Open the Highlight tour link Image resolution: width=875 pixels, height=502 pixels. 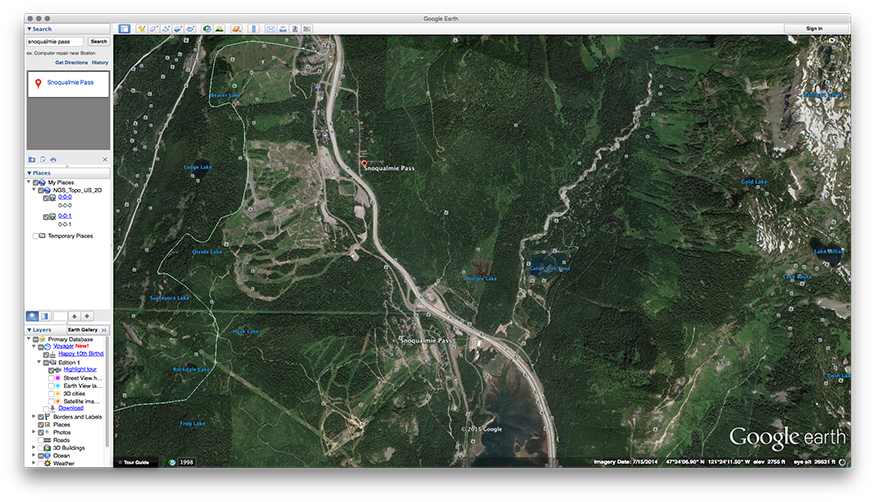(x=80, y=369)
